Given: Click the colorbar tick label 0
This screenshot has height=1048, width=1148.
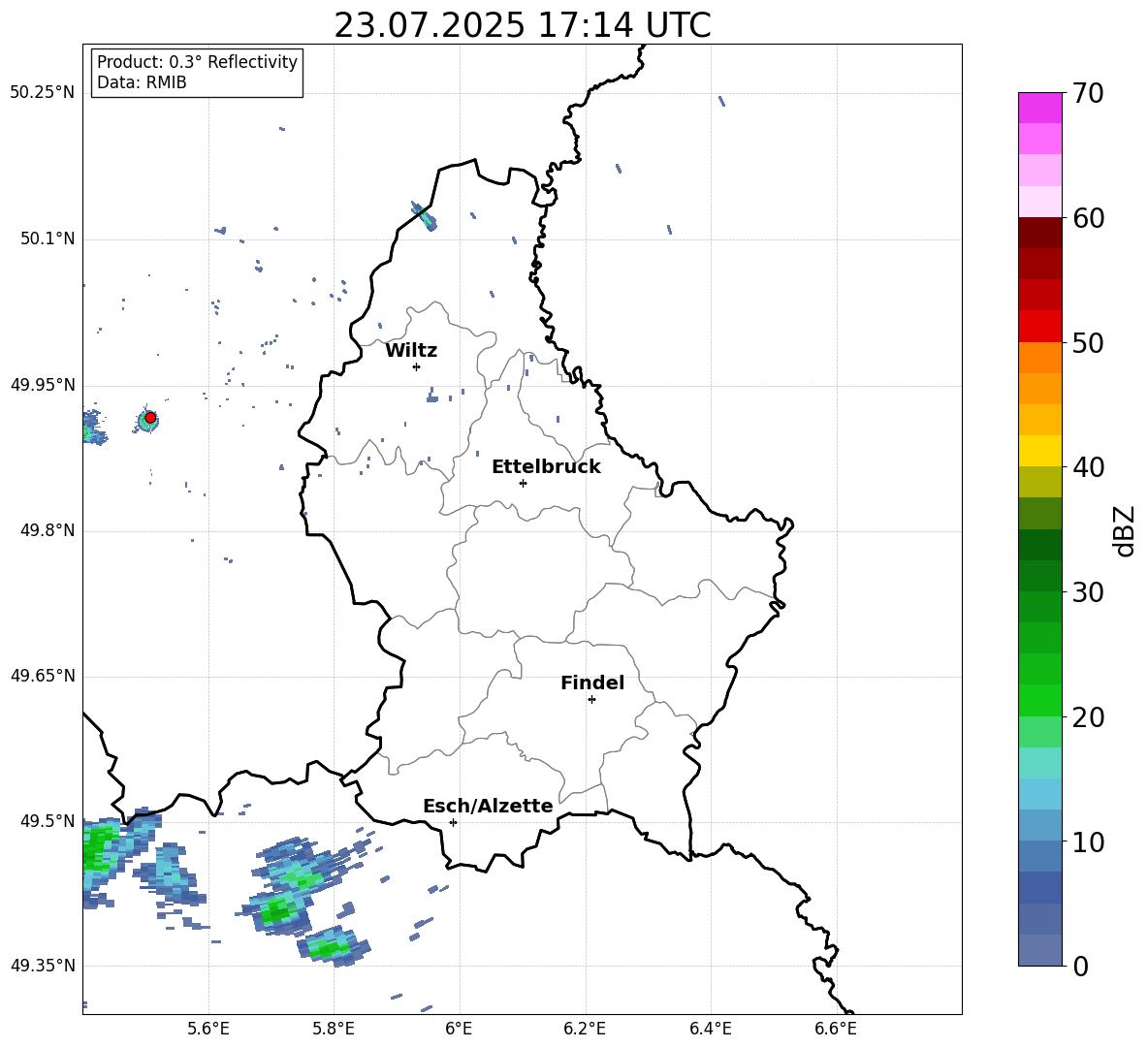Looking at the screenshot, I should tap(1081, 966).
